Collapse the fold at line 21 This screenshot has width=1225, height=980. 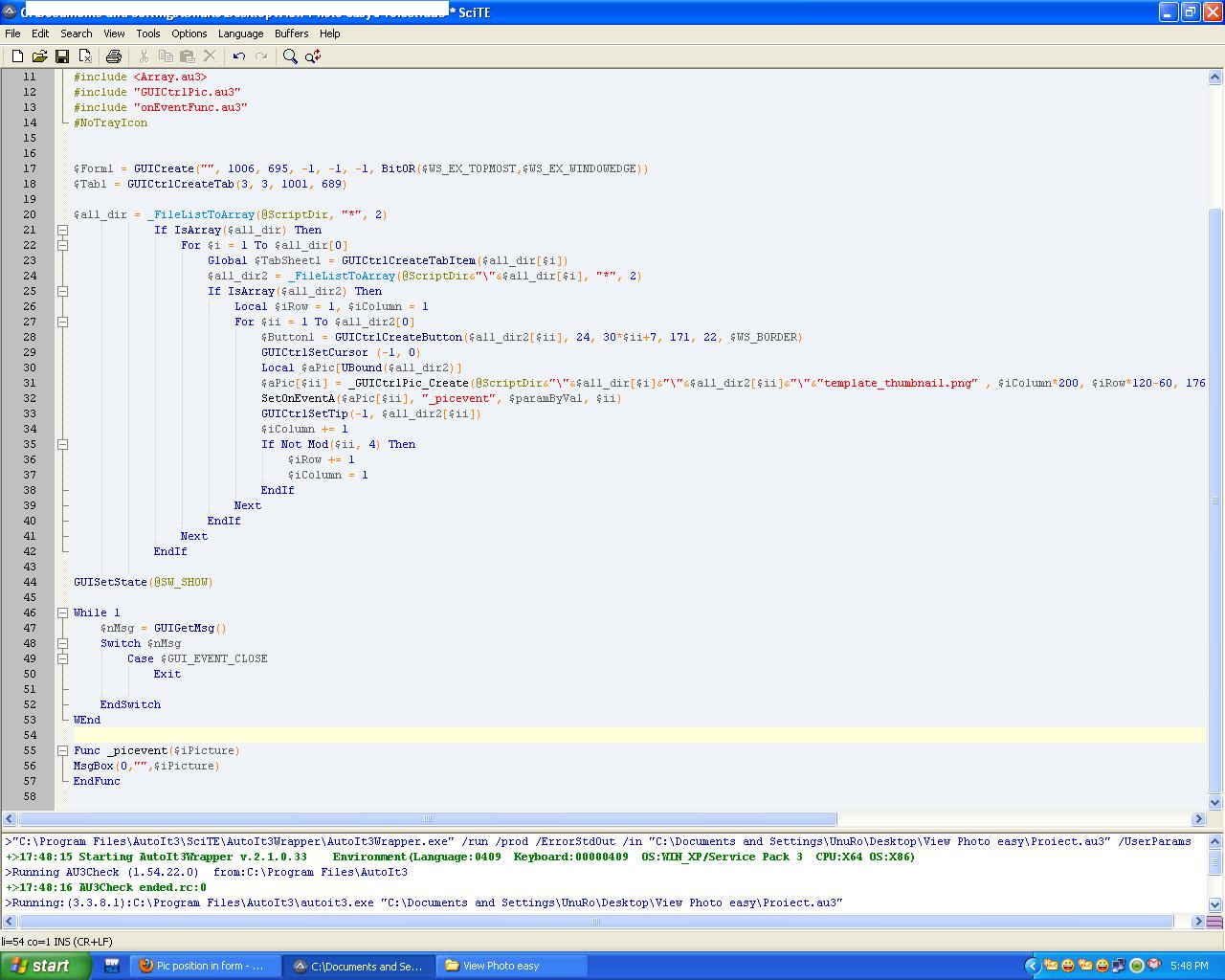(62, 230)
